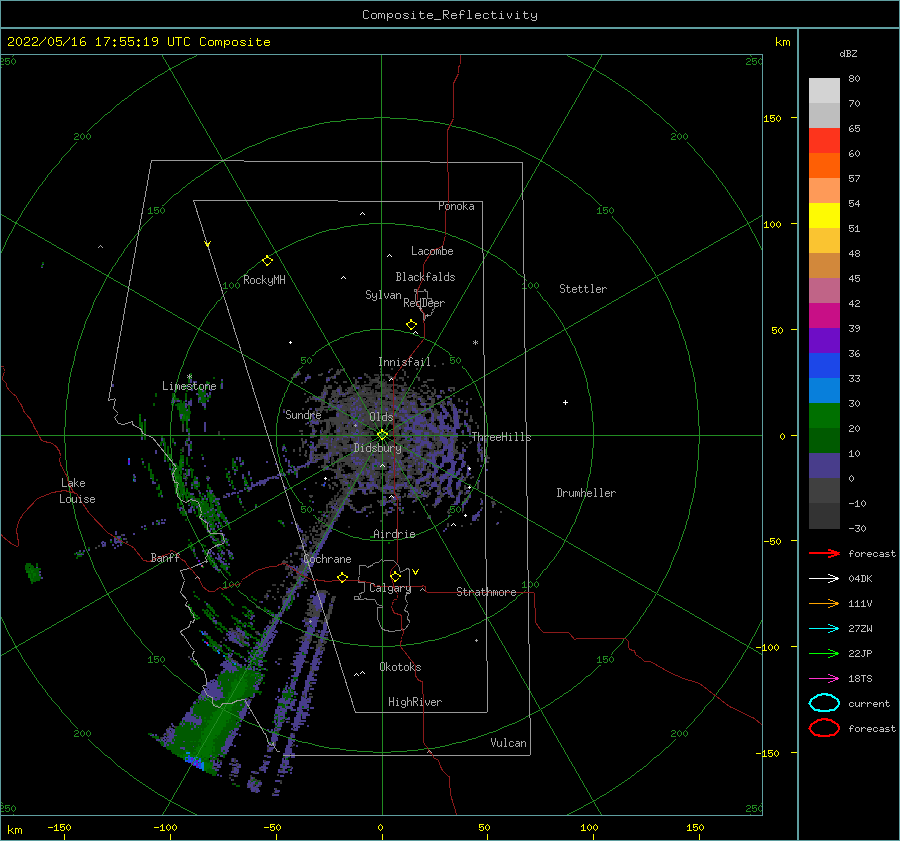Click the -150 value on bottom axis
The height and width of the screenshot is (841, 900).
pos(59,827)
